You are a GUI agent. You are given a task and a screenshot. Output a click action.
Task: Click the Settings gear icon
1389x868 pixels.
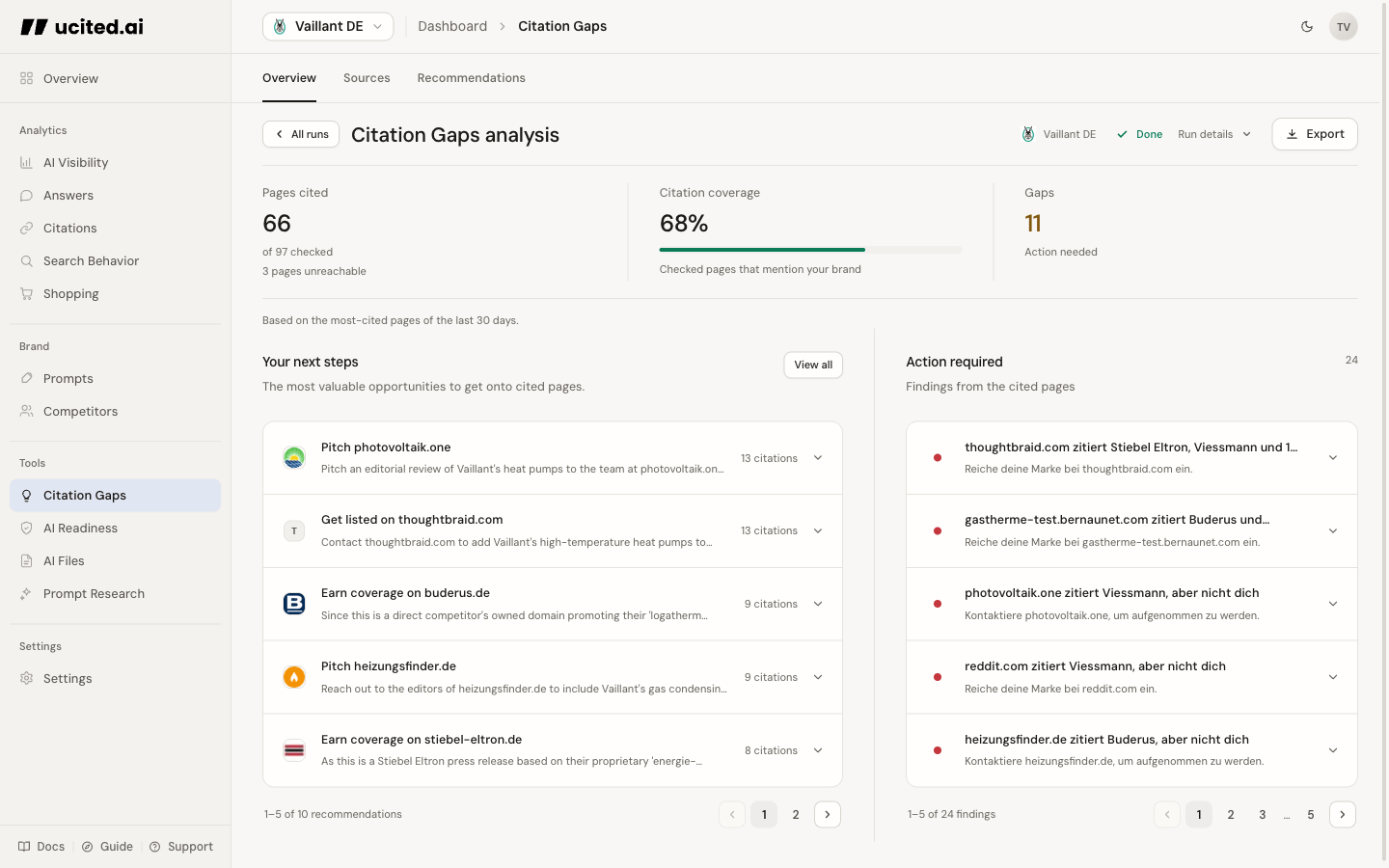26,678
